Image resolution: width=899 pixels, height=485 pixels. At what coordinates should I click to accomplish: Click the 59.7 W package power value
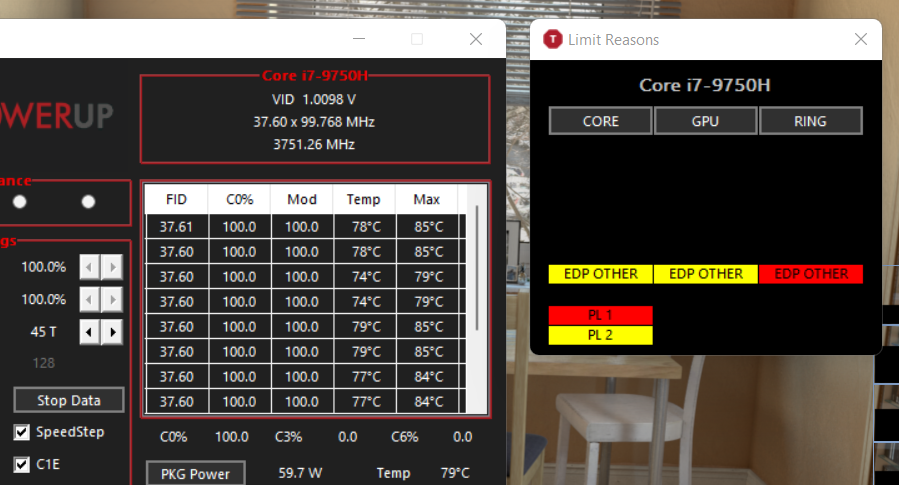[300, 473]
